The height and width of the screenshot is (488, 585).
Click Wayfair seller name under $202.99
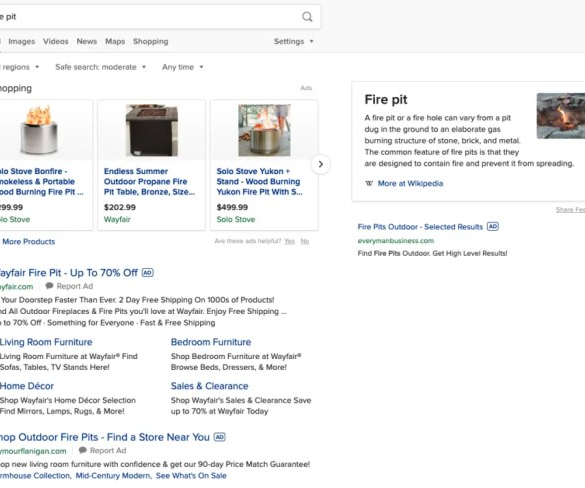(117, 219)
